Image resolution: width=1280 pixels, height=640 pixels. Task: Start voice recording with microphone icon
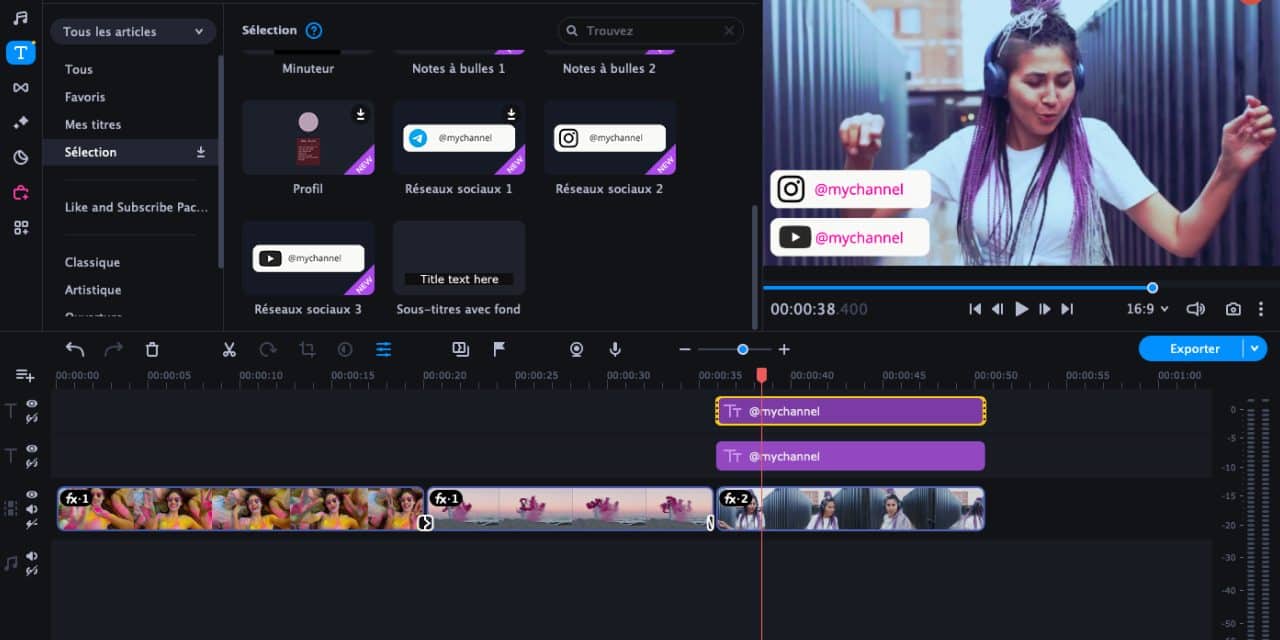[x=615, y=349]
